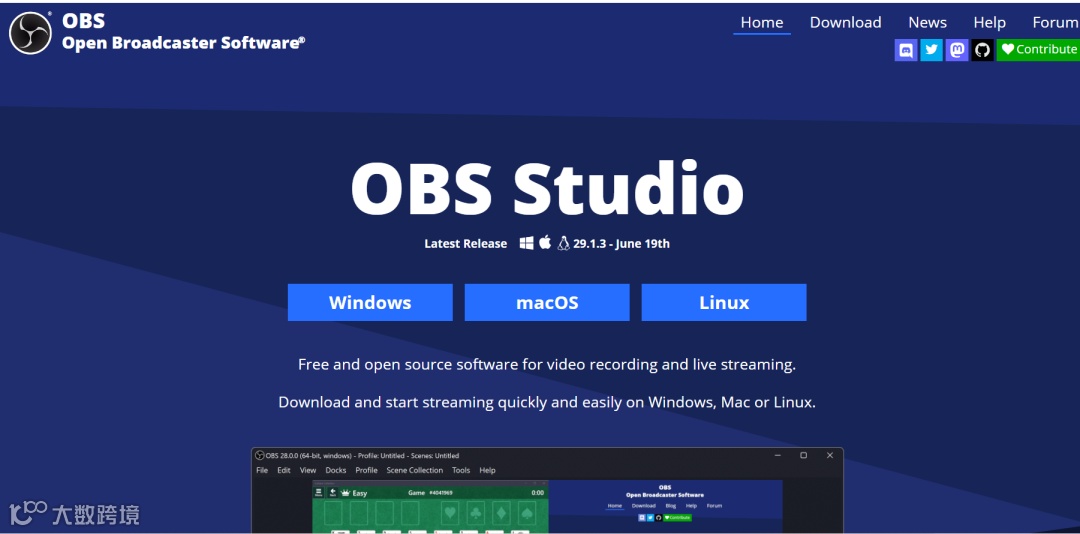1080x534 pixels.
Task: Open the Mastodon icon link
Action: 957,50
